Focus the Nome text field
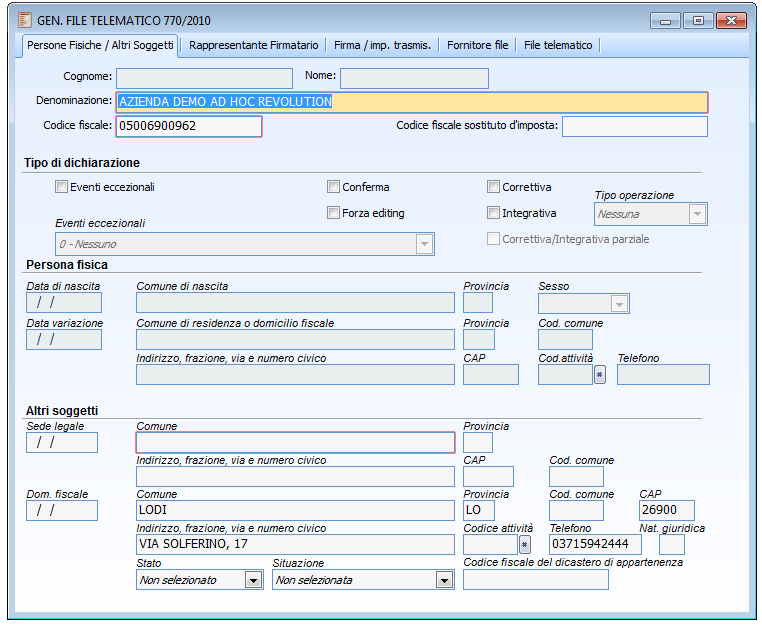The width and height of the screenshot is (762, 625). point(415,78)
